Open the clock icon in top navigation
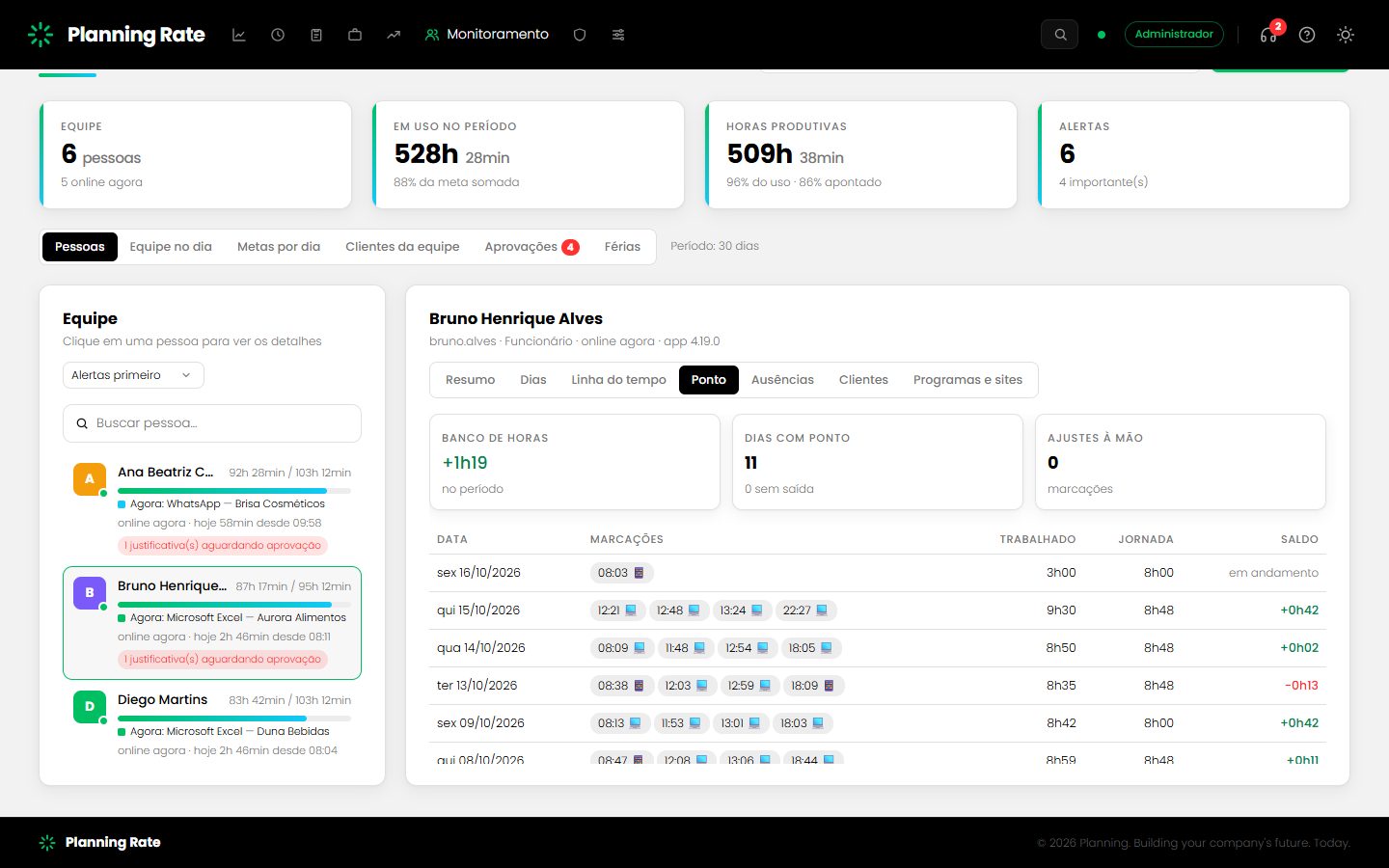This screenshot has width=1389, height=868. tap(278, 35)
